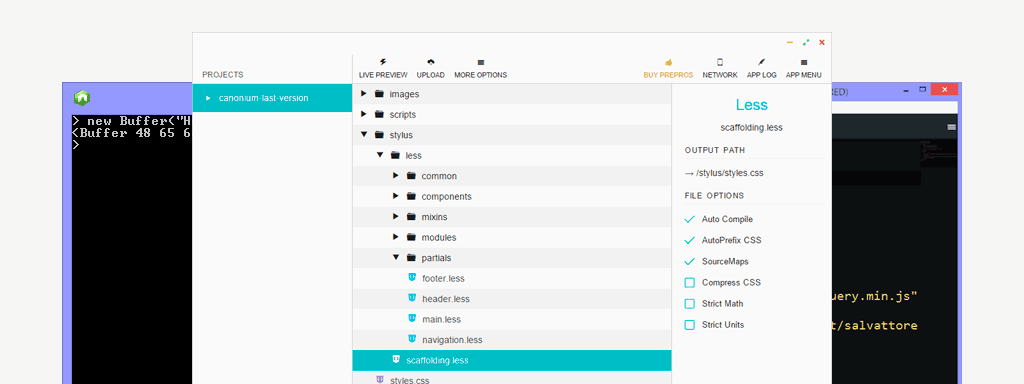Screen dimensions: 1024x384
Task: Click the main.less file icon
Action: pyautogui.click(x=412, y=318)
